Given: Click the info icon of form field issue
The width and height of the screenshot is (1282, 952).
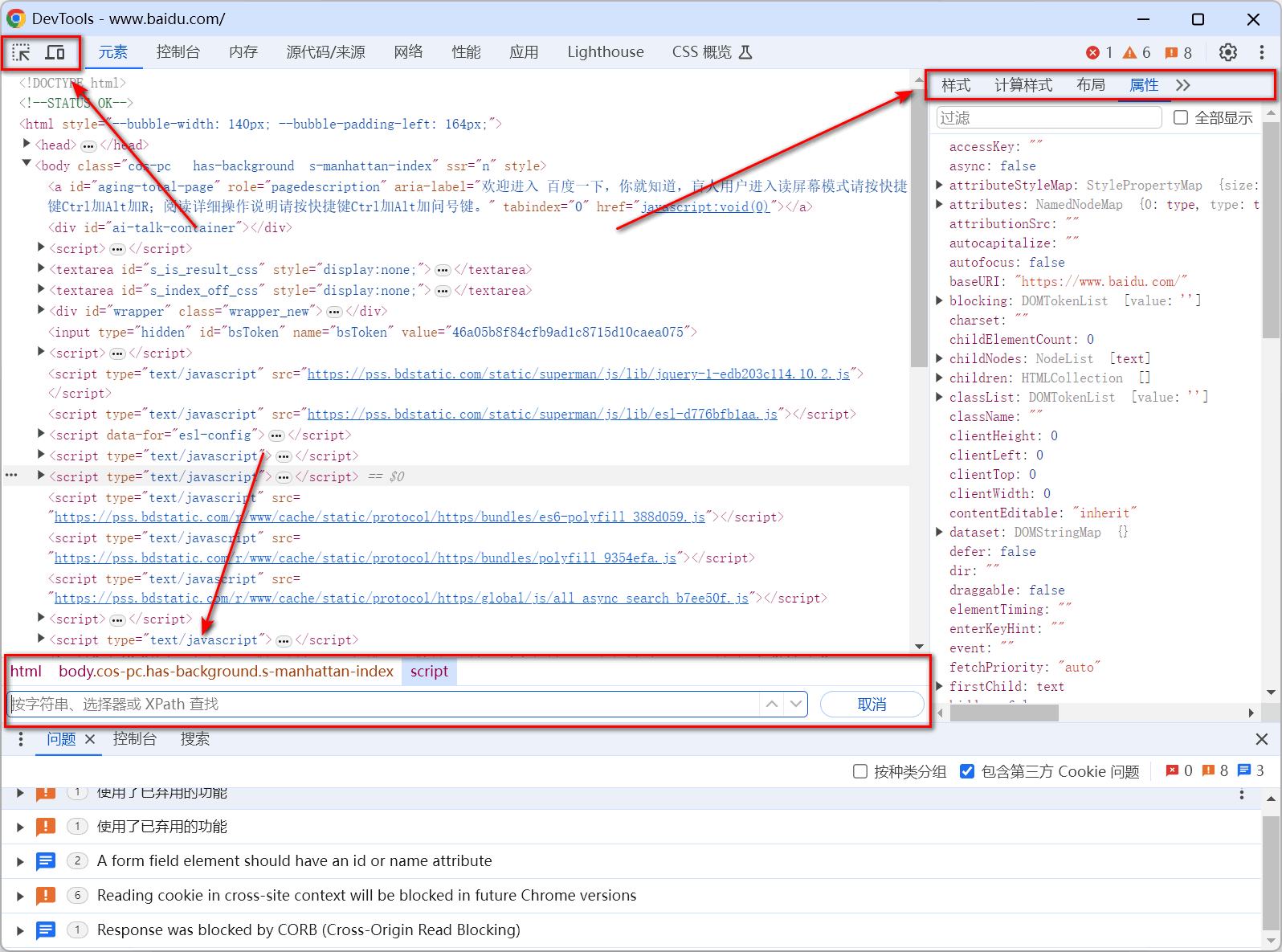Looking at the screenshot, I should point(46,860).
